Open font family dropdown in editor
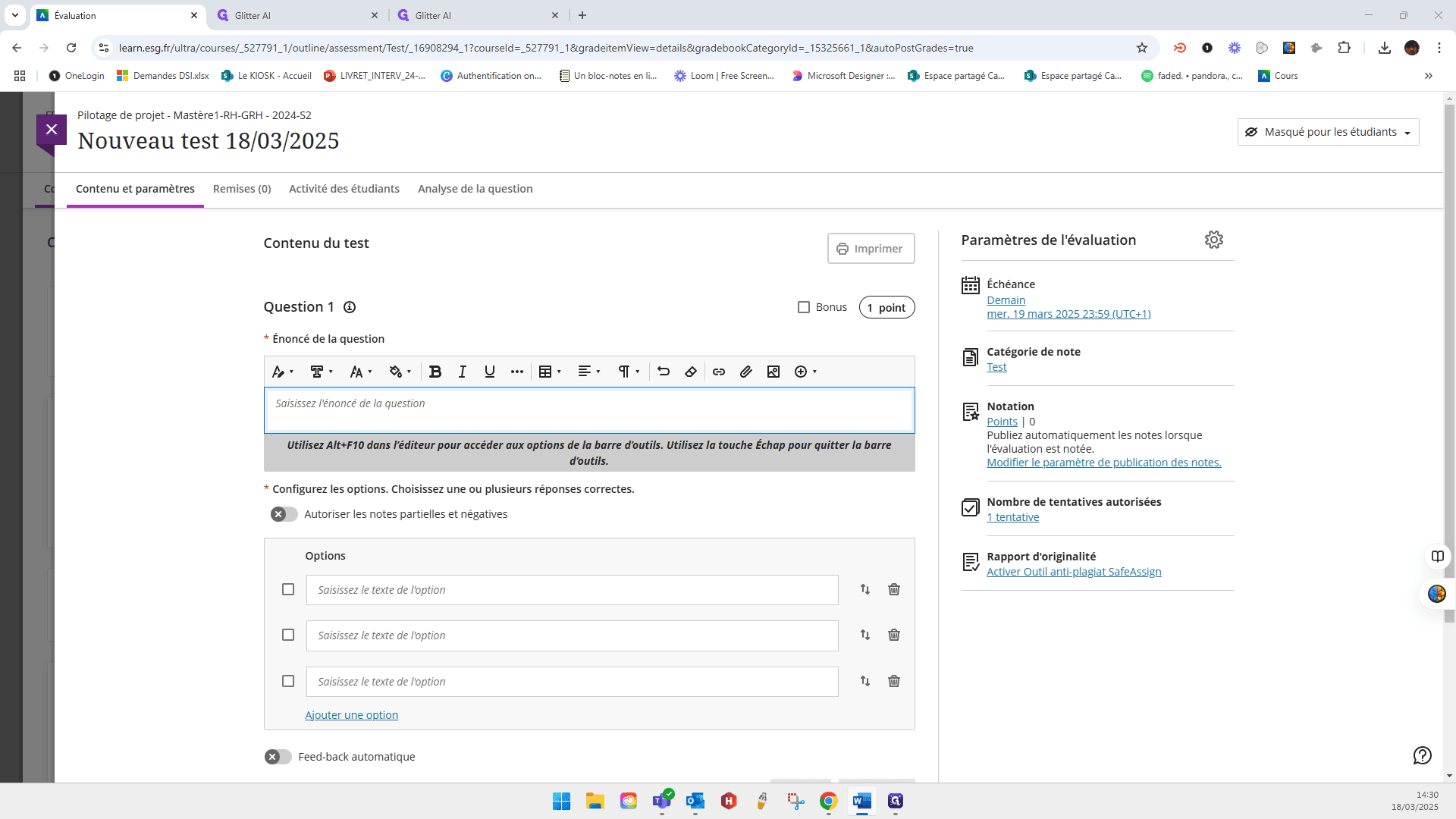 (322, 372)
